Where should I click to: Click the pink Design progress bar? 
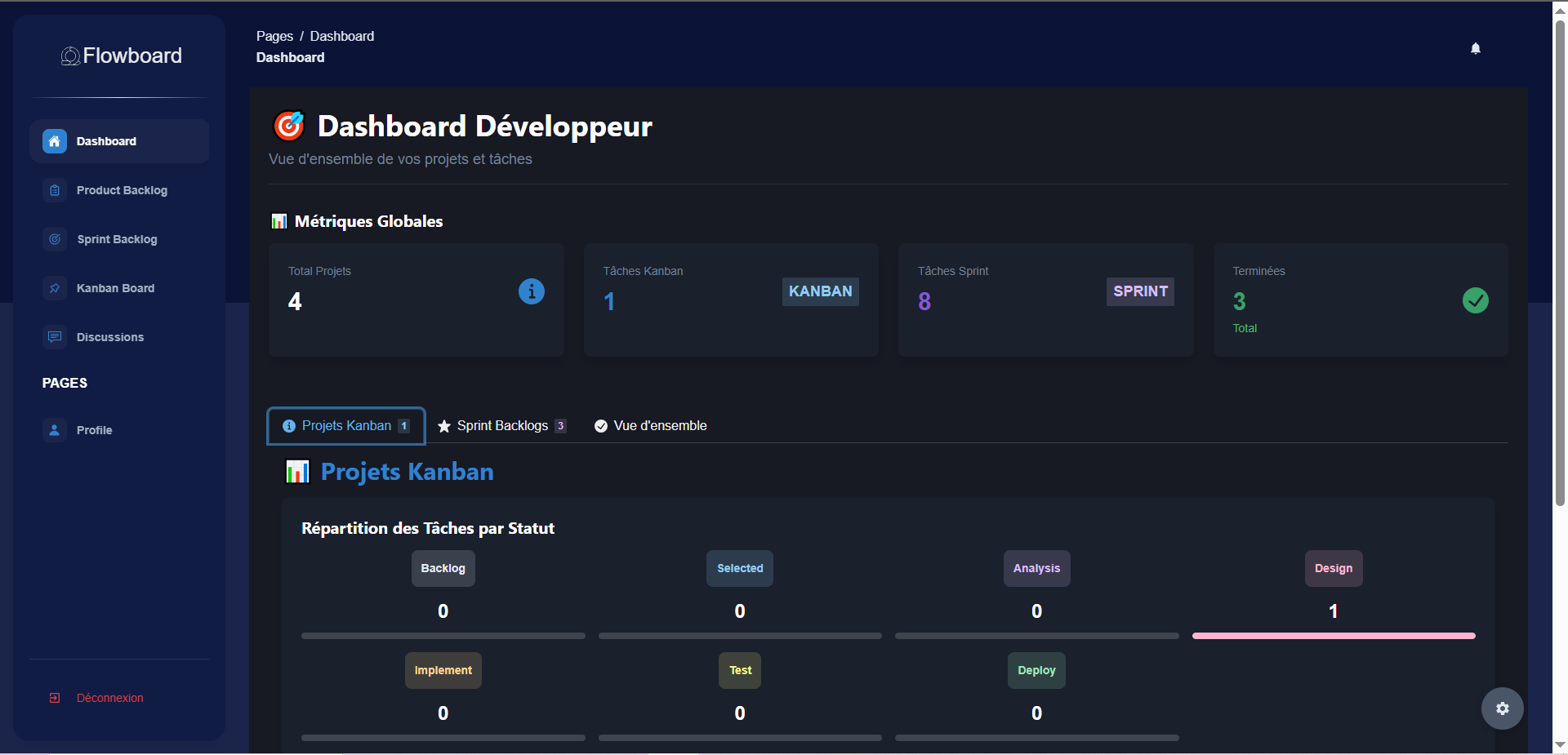tap(1334, 636)
